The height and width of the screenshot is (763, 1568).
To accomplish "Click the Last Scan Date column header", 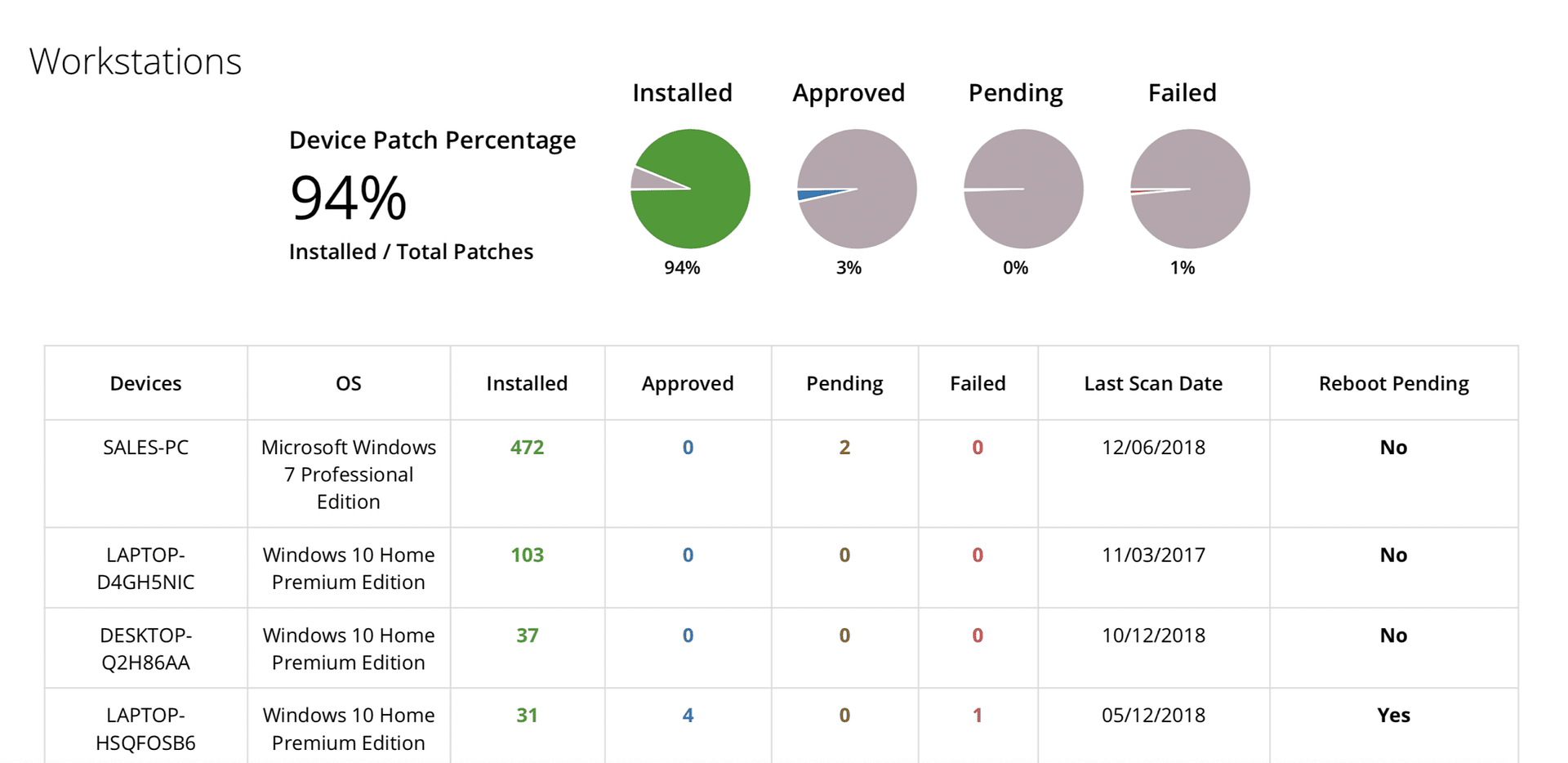I will [1153, 383].
